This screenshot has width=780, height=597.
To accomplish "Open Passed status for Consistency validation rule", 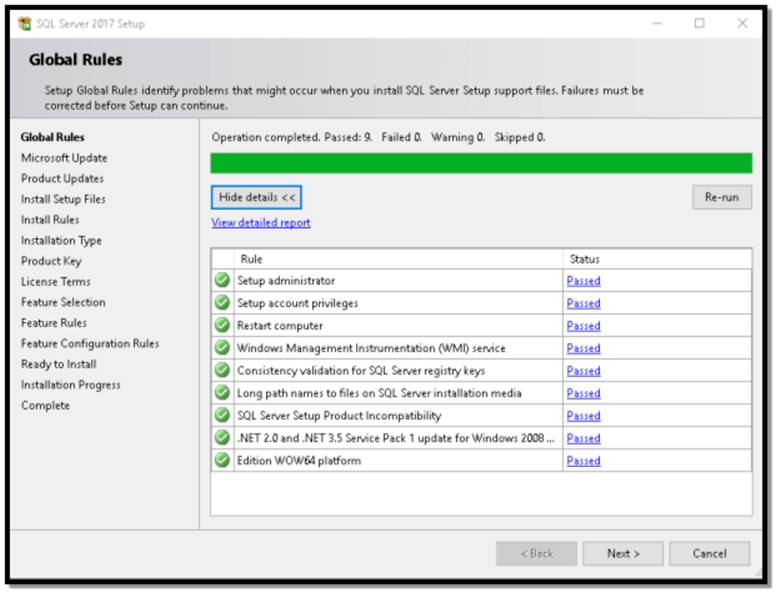I will pyautogui.click(x=584, y=371).
